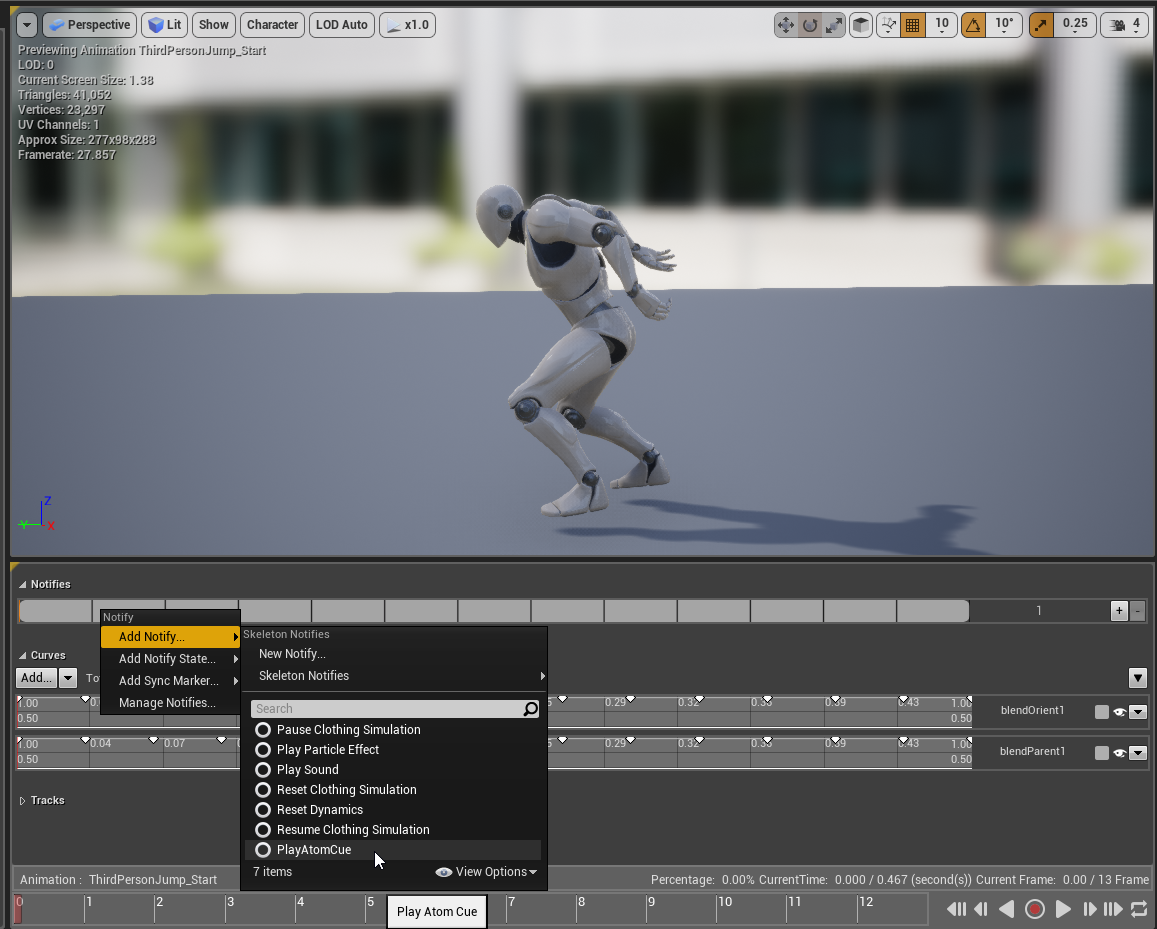Screen dimensions: 1157x929
Task: Open the Character menu
Action: click(272, 25)
